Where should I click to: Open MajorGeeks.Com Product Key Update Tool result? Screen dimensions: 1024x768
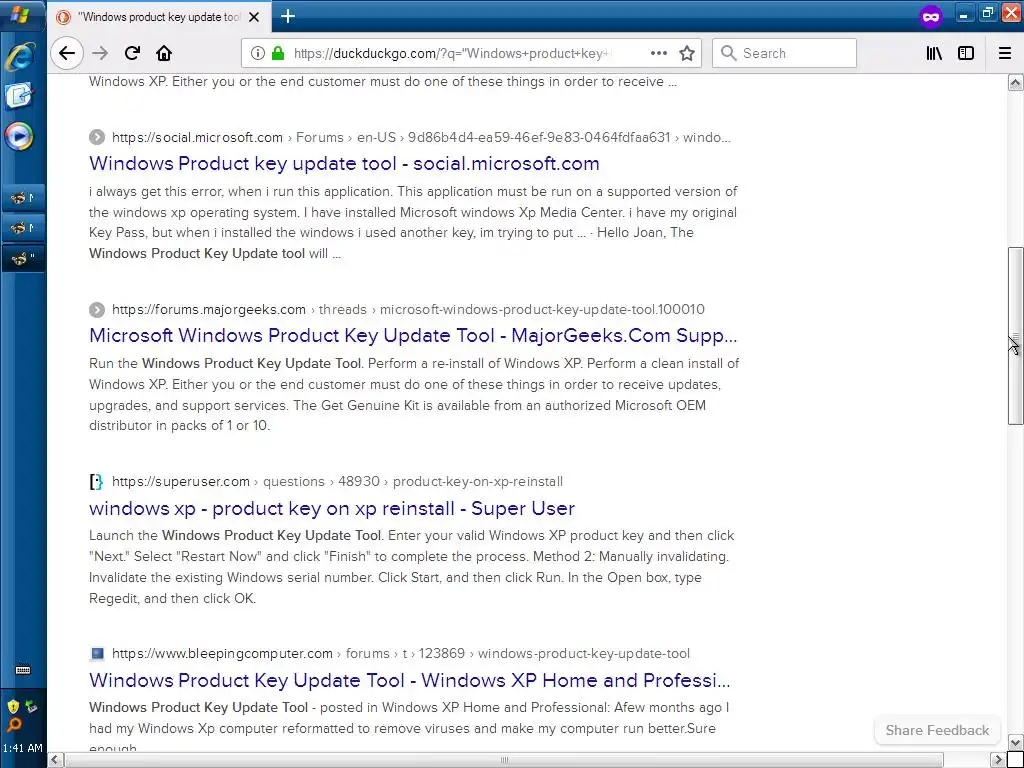point(413,335)
